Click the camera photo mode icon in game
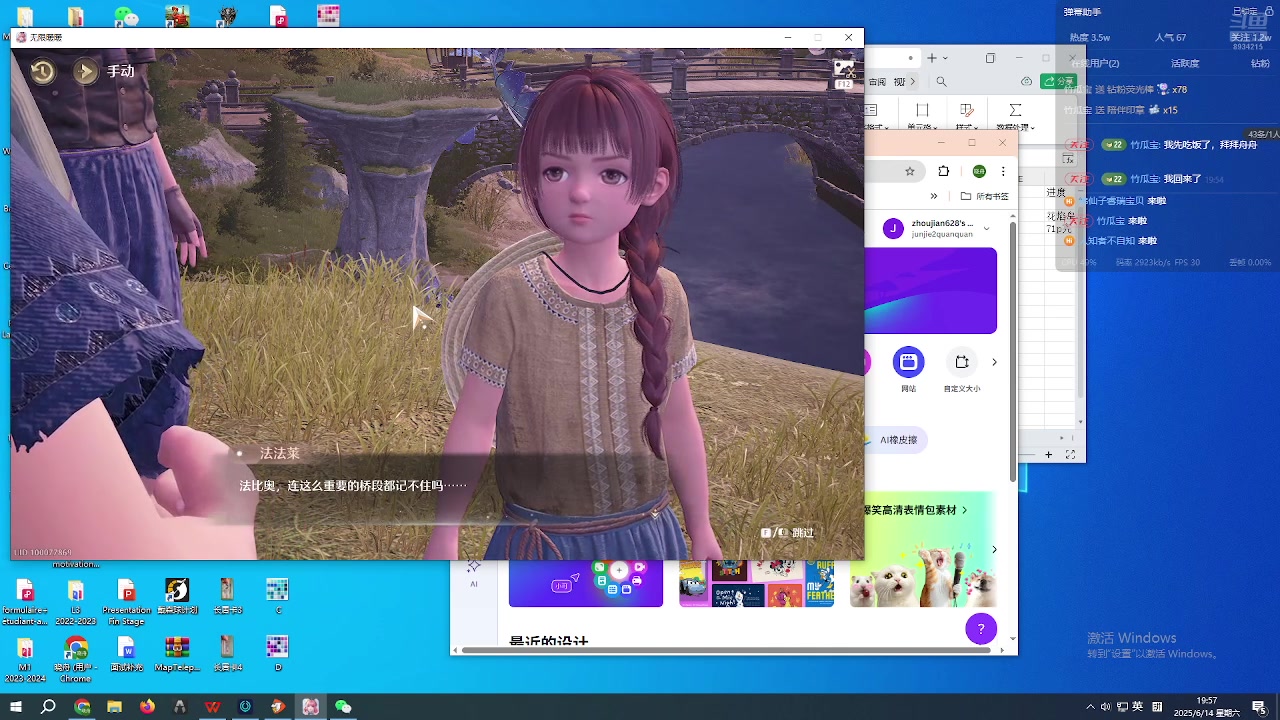The width and height of the screenshot is (1280, 720). (844, 70)
